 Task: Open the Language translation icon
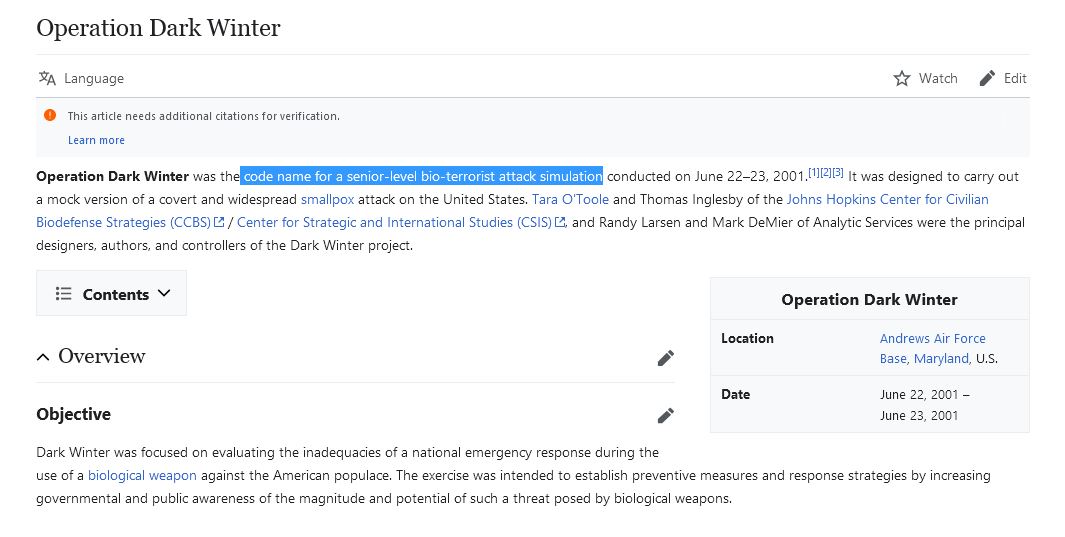[47, 78]
